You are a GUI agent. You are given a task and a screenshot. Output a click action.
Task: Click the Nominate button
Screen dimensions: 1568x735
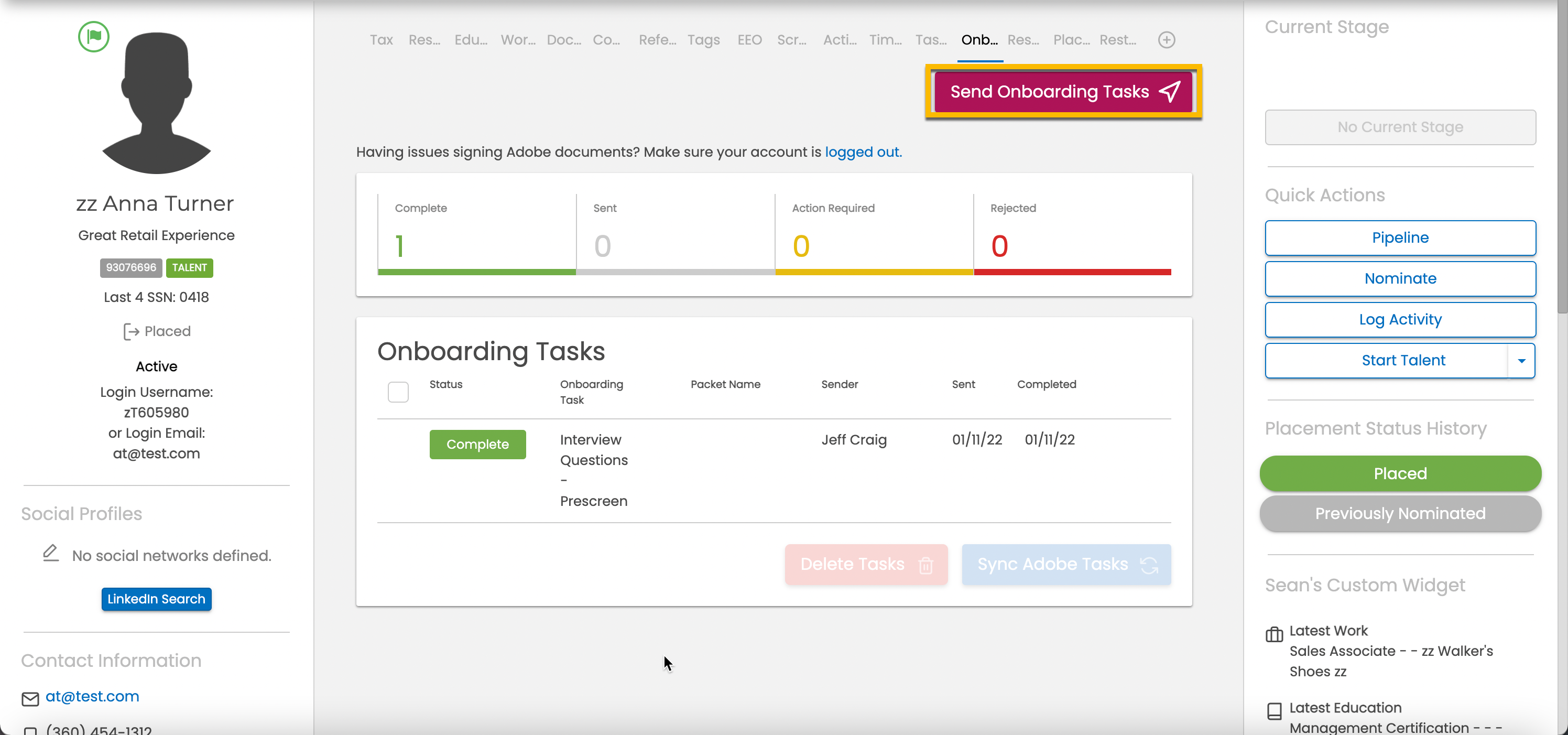[x=1400, y=278]
